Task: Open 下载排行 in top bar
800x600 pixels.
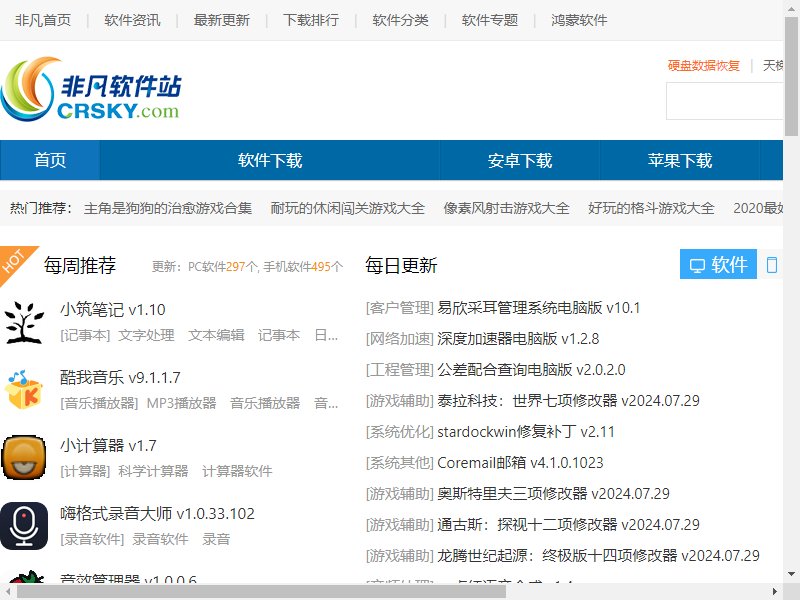Action: point(311,20)
